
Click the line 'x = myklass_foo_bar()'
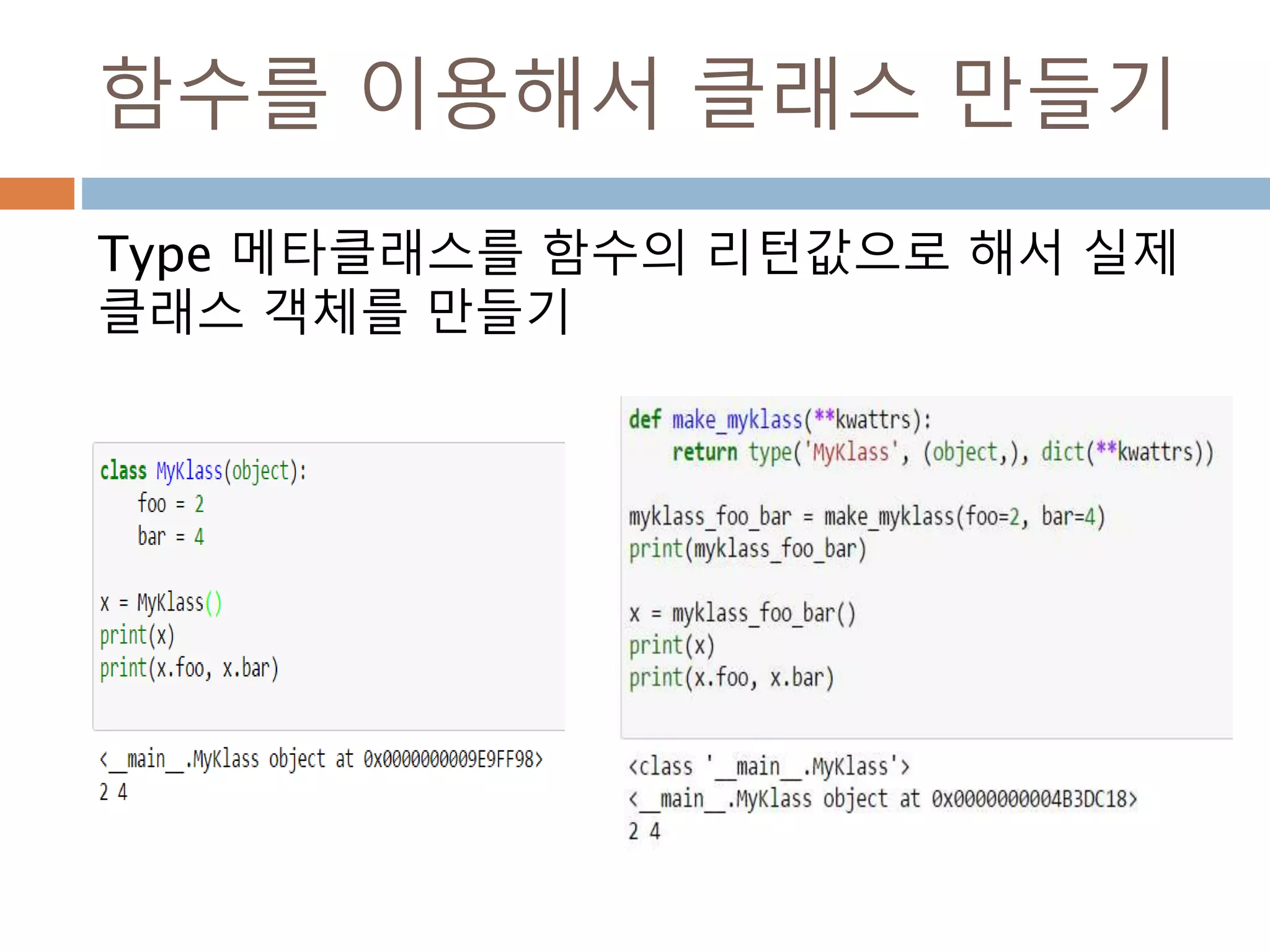point(742,614)
